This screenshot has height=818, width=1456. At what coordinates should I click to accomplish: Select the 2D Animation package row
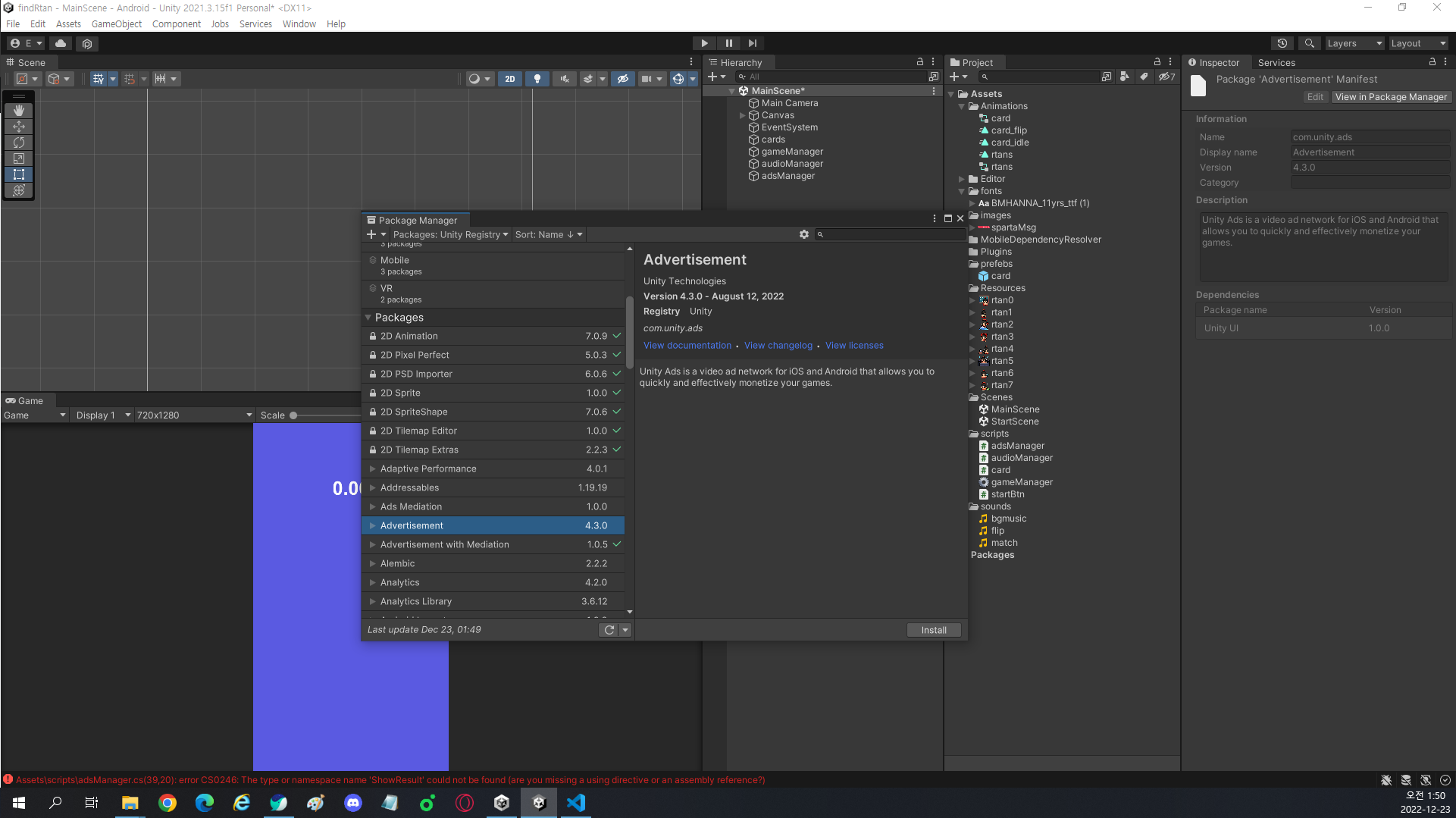coord(493,336)
